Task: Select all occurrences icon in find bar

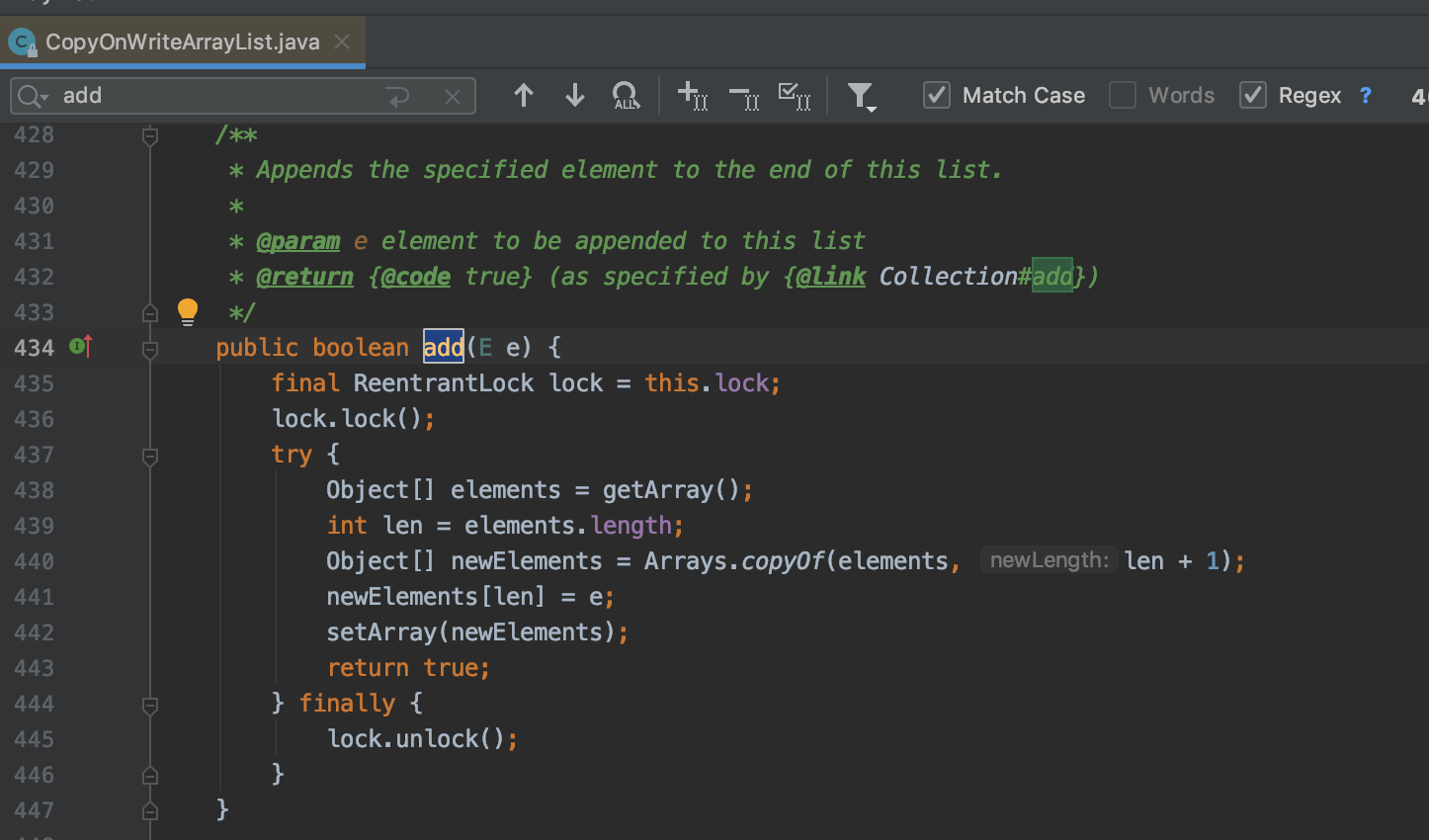Action: tap(795, 96)
